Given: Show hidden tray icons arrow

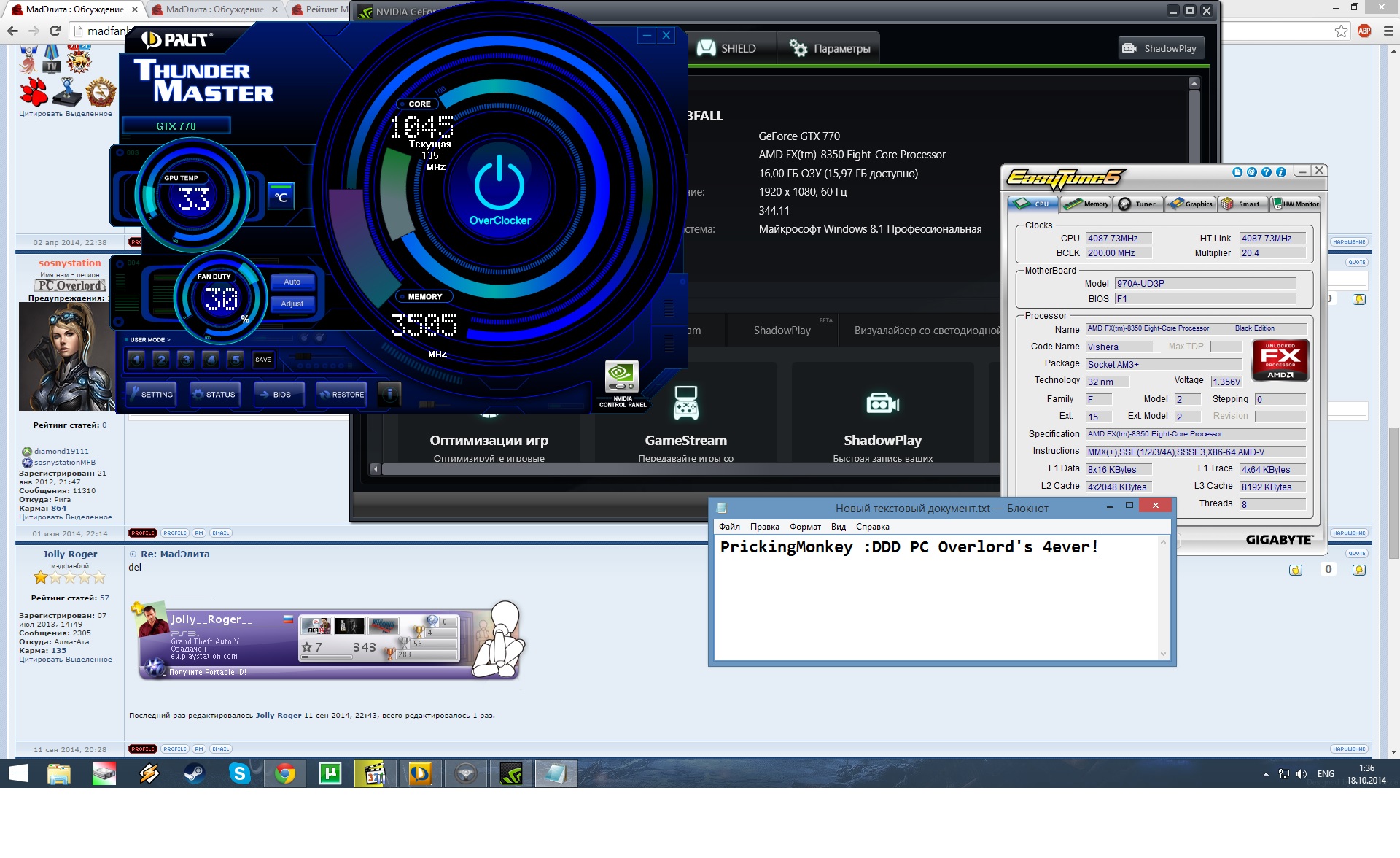Looking at the screenshot, I should tap(1266, 774).
